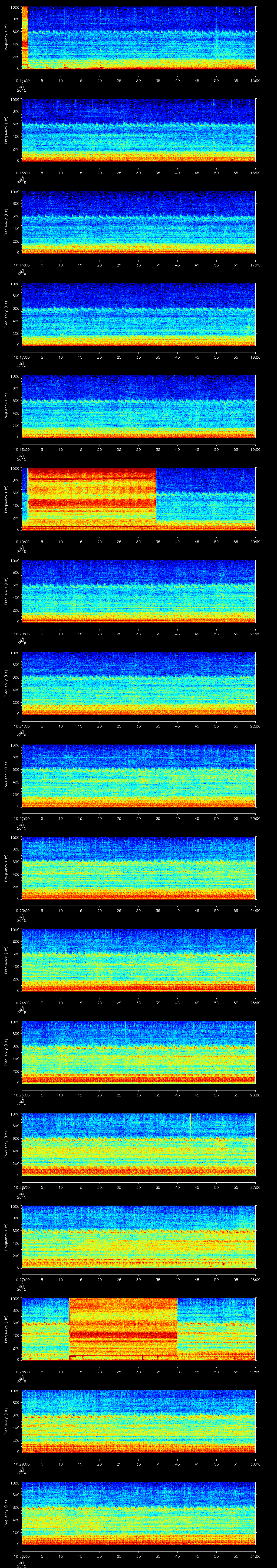Open the spectrogram starting at 10:26:00
This screenshot has height=1568, width=277.
click(x=138, y=1144)
